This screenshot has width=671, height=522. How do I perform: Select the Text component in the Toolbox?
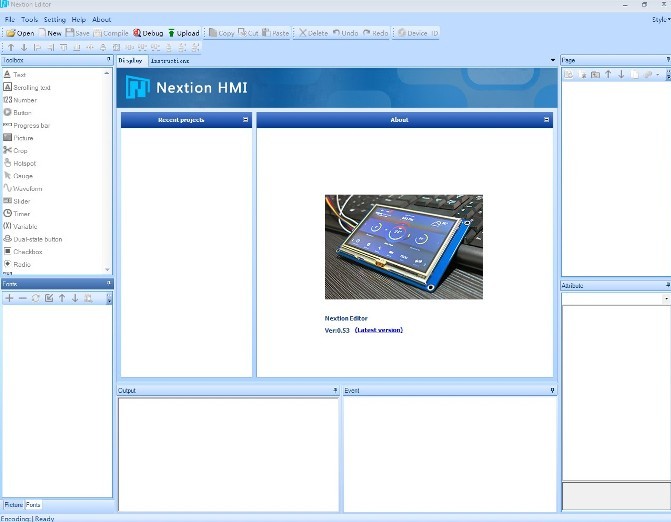tap(15, 74)
